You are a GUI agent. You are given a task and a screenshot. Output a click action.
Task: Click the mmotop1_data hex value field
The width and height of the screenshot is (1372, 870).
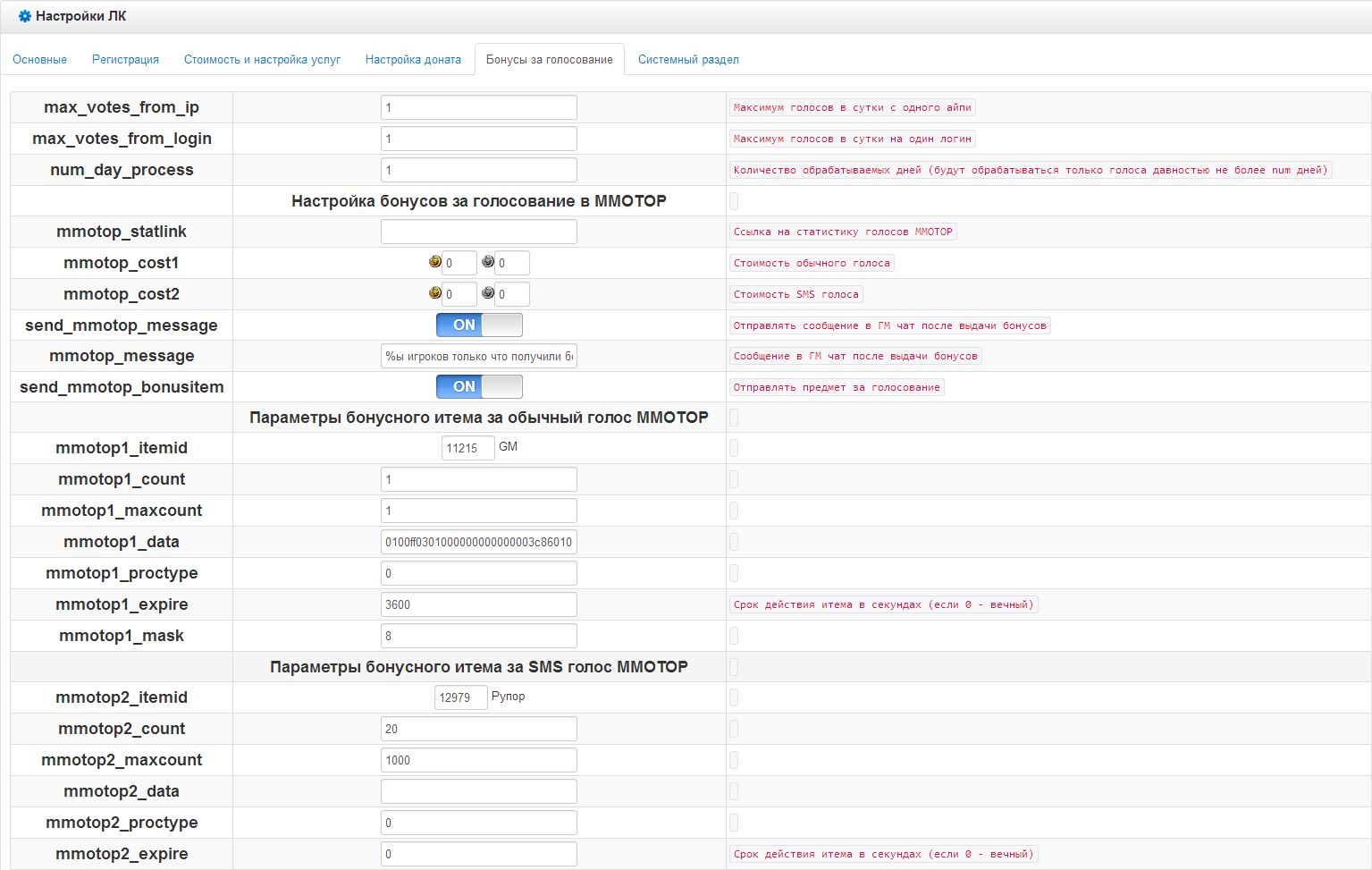click(x=479, y=542)
